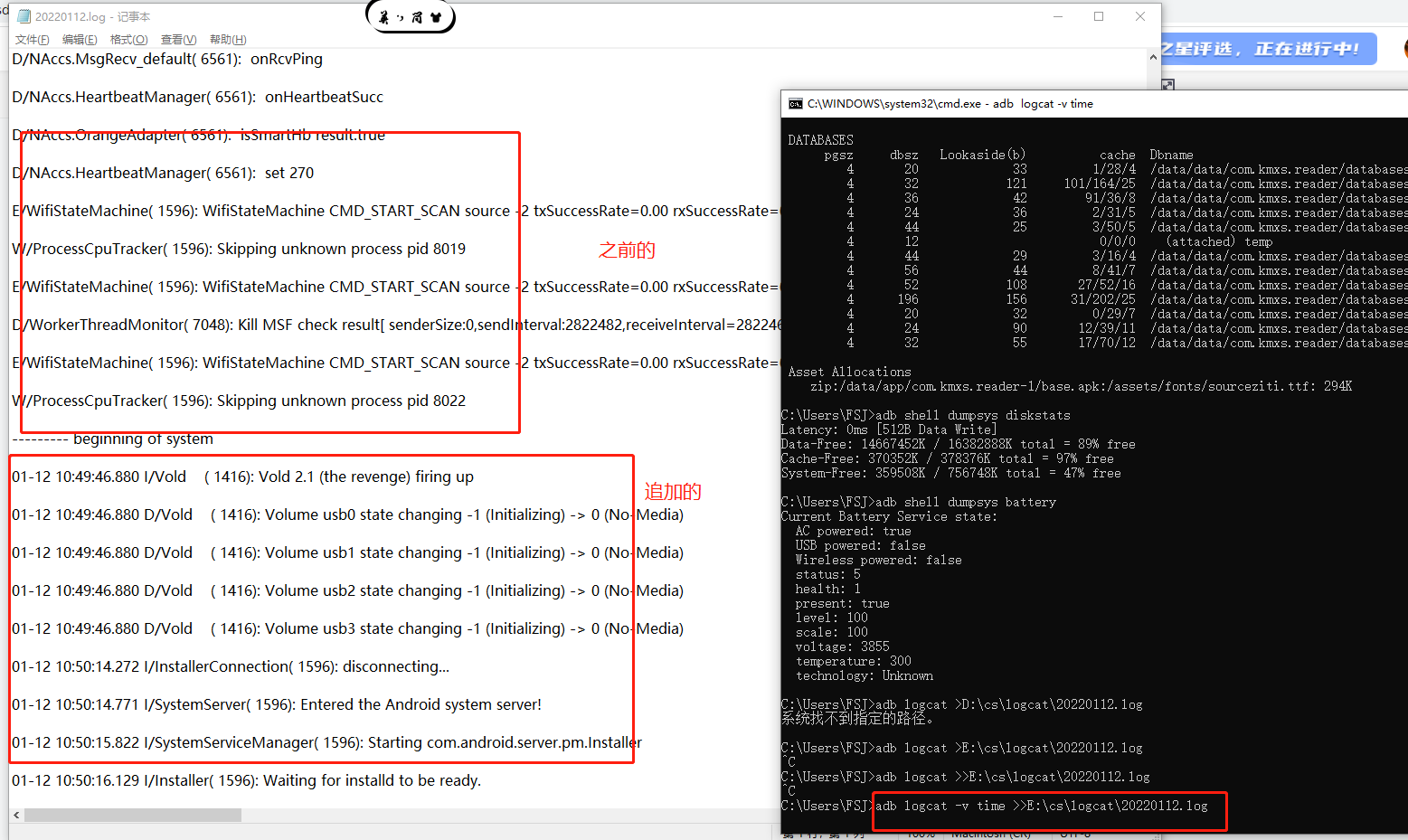This screenshot has width=1408, height=840.
Task: Open the 查看(V) menu in Notepad
Action: tap(178, 40)
